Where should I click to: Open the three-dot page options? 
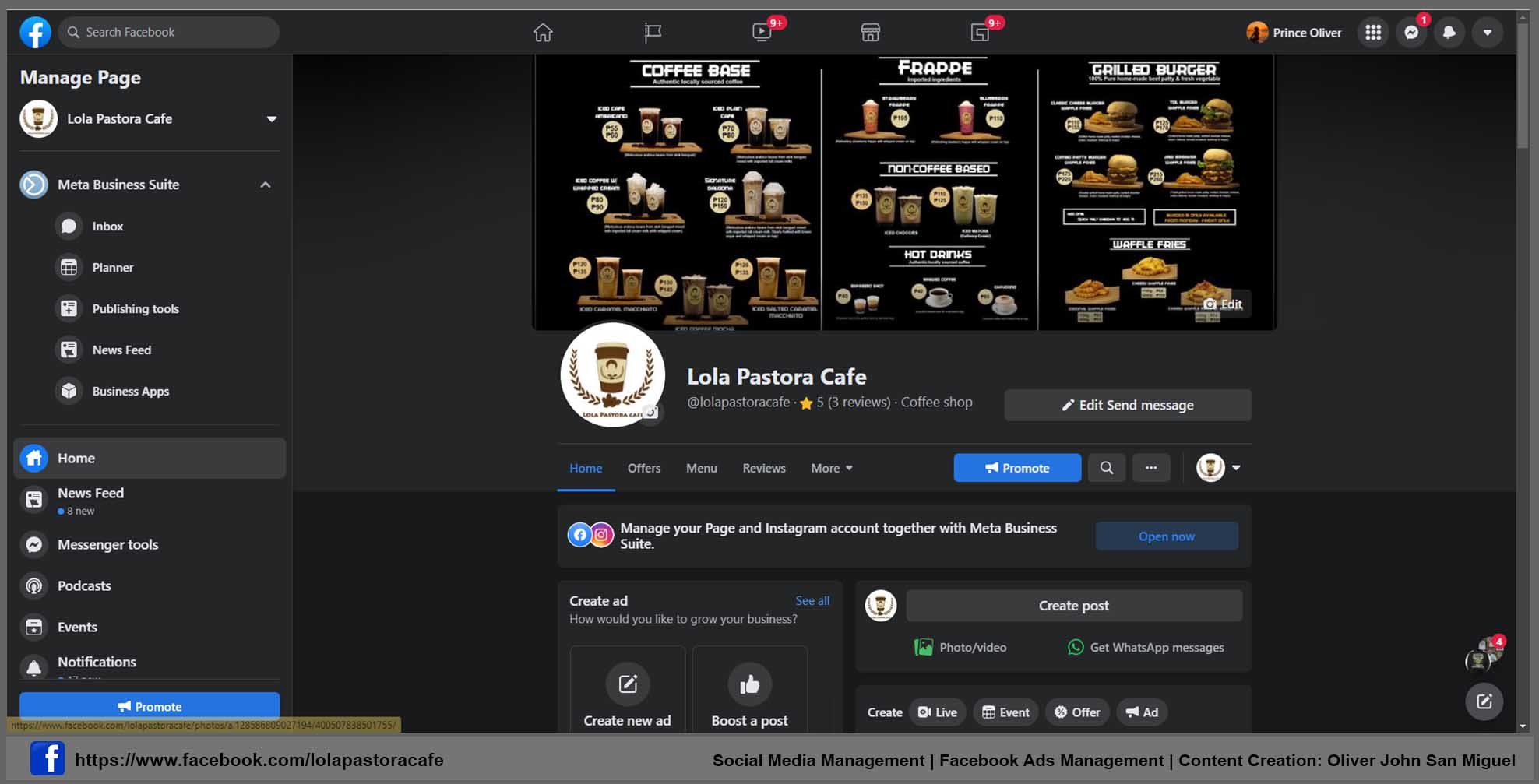click(1151, 468)
